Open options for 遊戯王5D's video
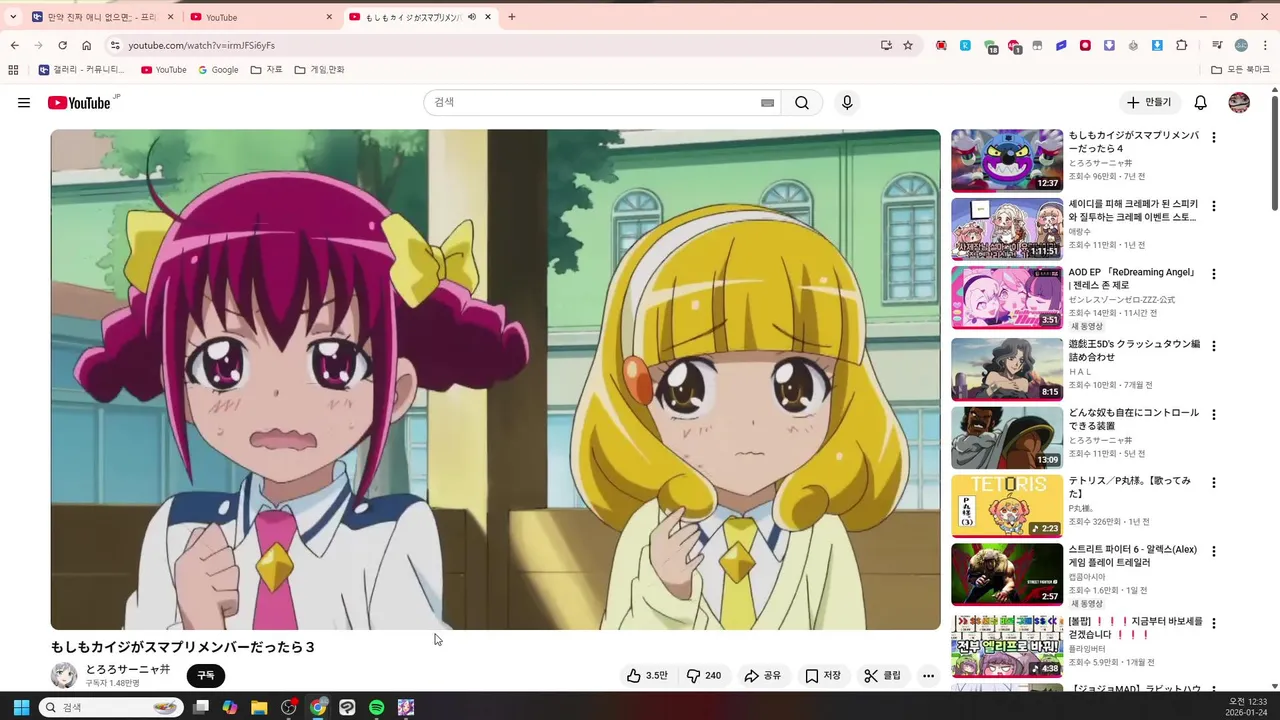 coord(1214,346)
